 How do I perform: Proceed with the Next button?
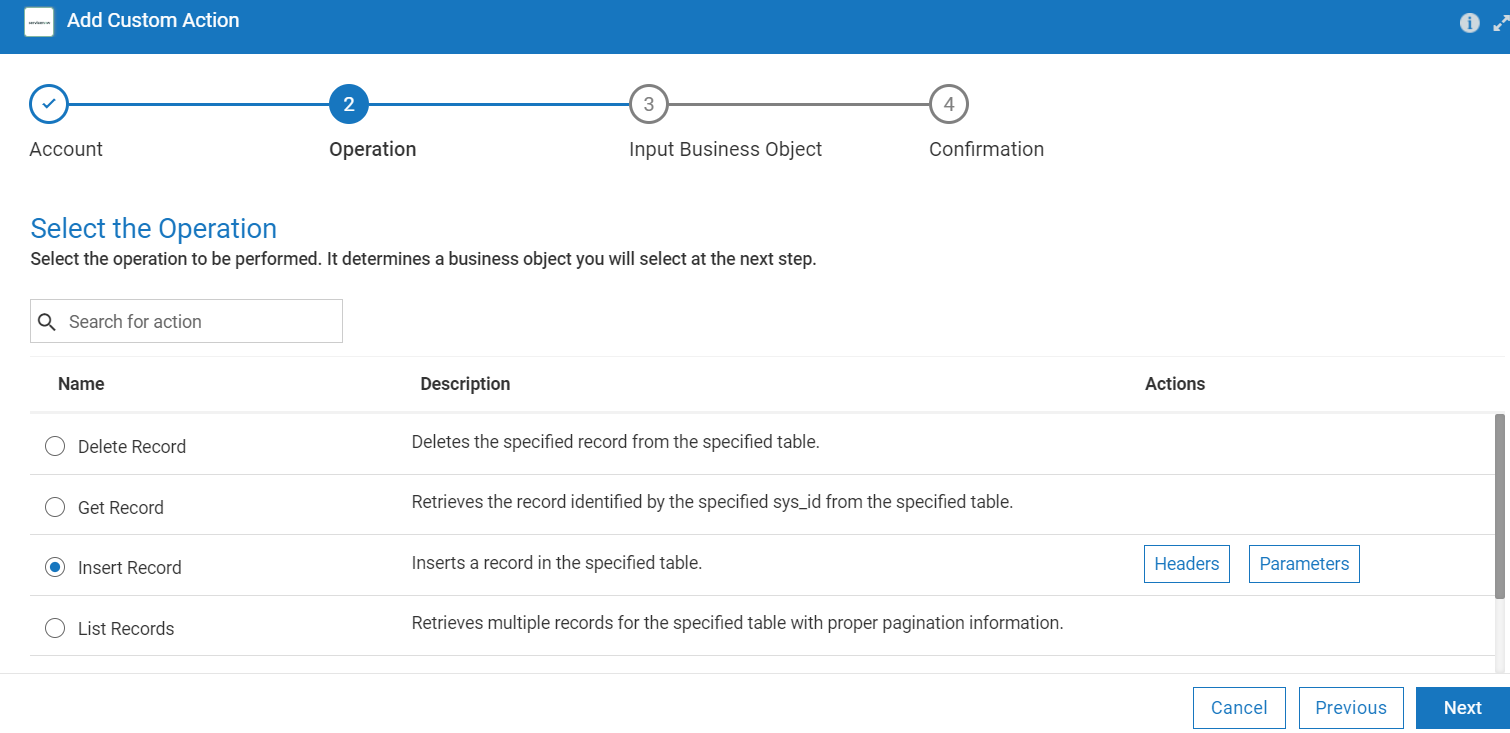tap(1462, 708)
